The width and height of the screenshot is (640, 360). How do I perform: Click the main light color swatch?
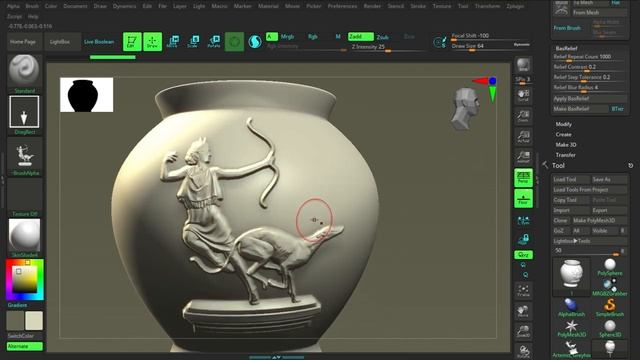point(34,321)
